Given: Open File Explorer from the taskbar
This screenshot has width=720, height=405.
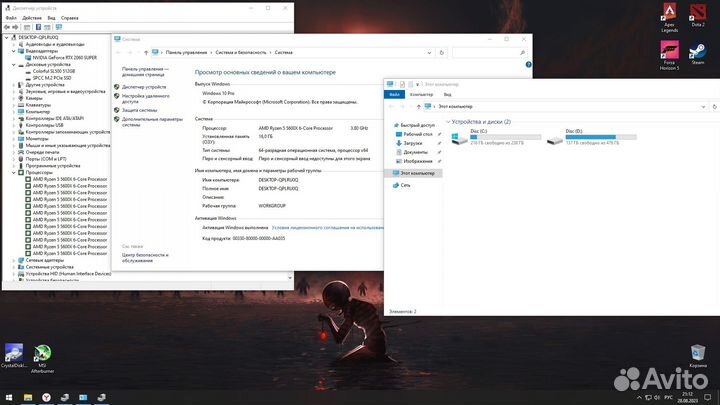Looking at the screenshot, I should [x=28, y=397].
